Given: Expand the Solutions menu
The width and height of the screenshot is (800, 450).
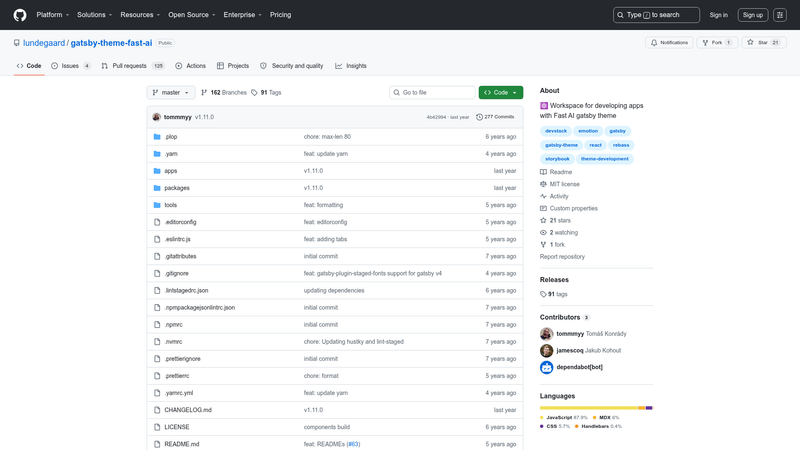Looking at the screenshot, I should tap(94, 15).
